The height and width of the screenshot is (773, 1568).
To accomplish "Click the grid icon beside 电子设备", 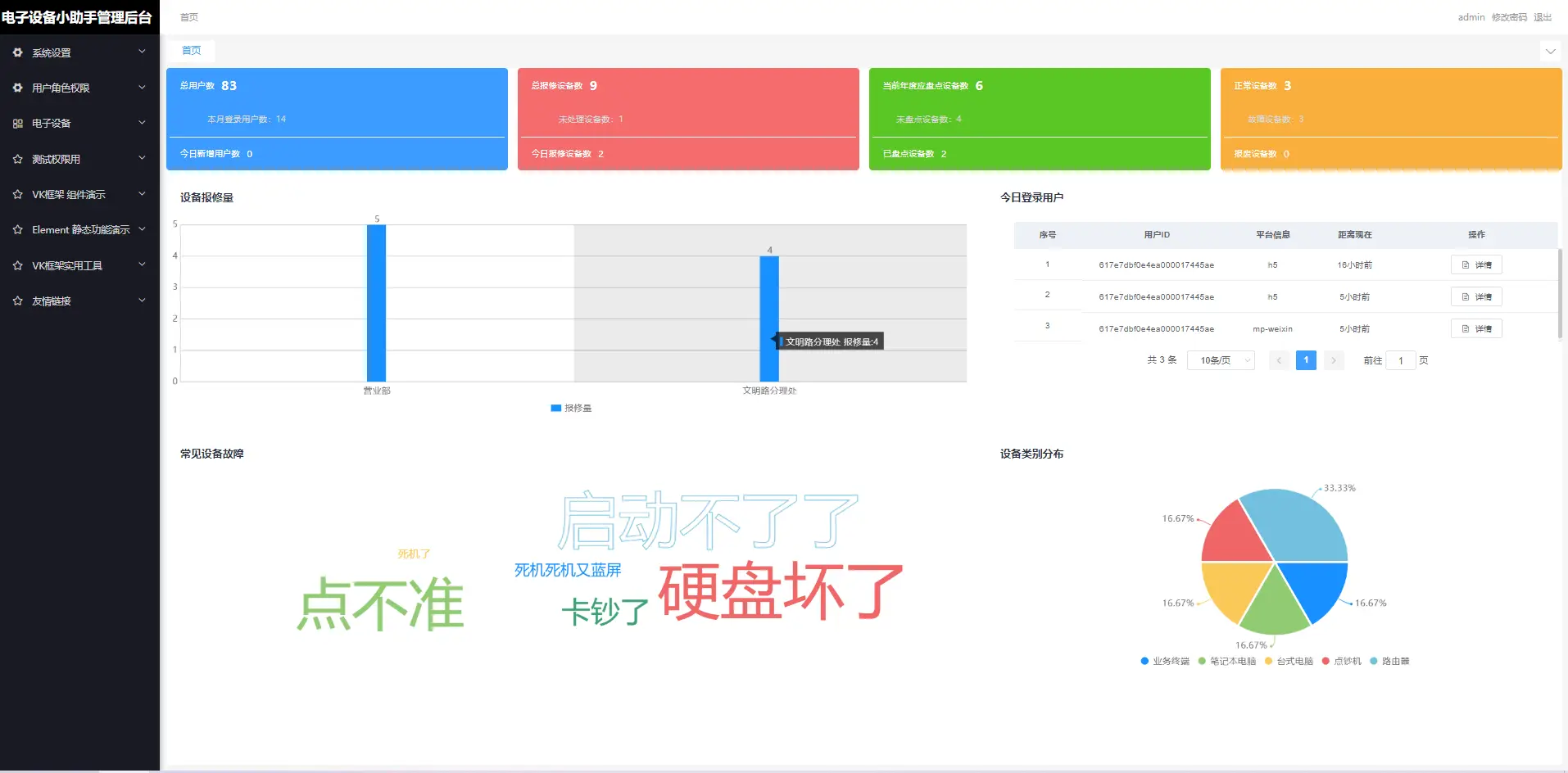I will (x=17, y=124).
